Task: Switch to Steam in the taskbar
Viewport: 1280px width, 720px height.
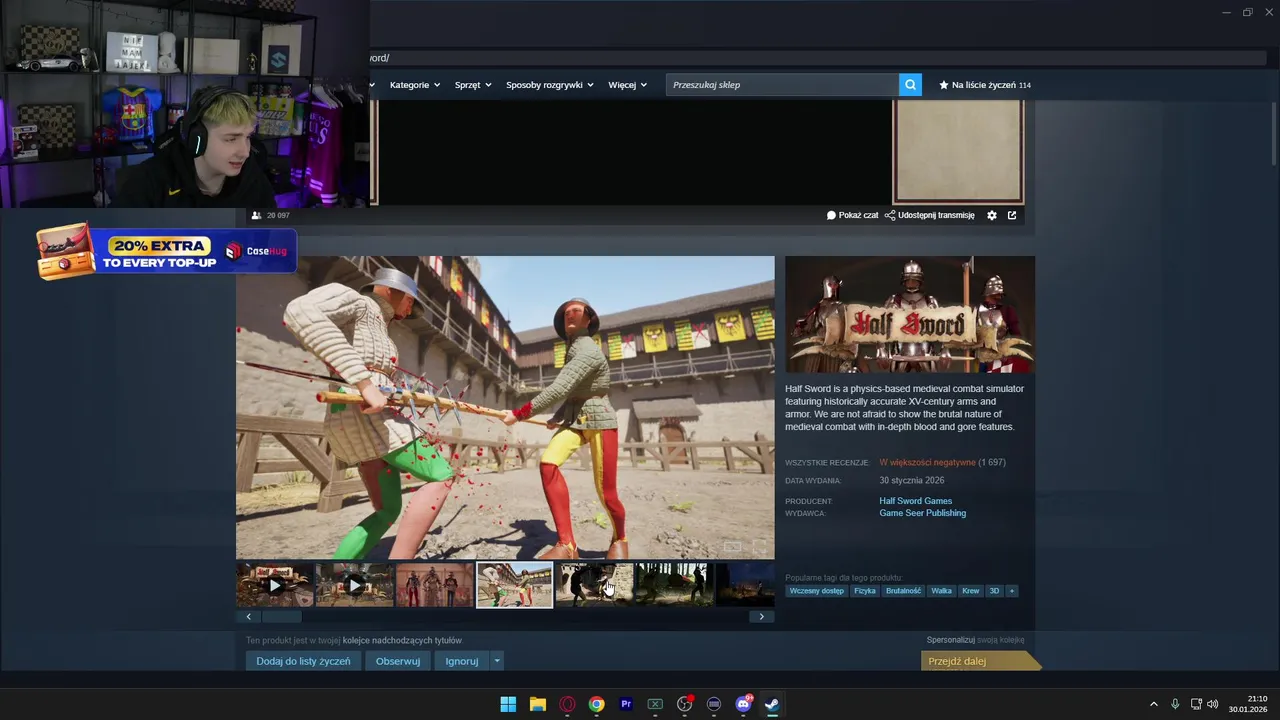Action: point(772,704)
